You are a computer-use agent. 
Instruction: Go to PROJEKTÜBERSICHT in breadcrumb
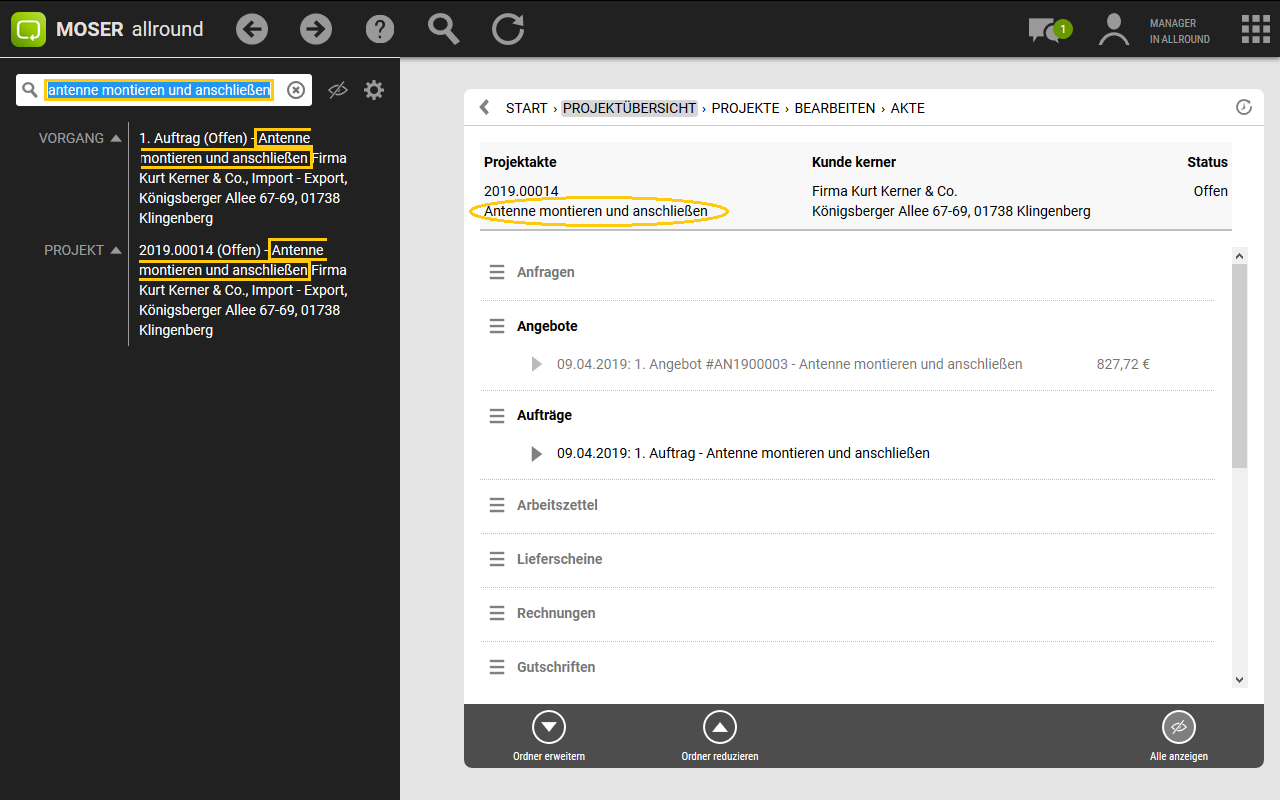629,108
